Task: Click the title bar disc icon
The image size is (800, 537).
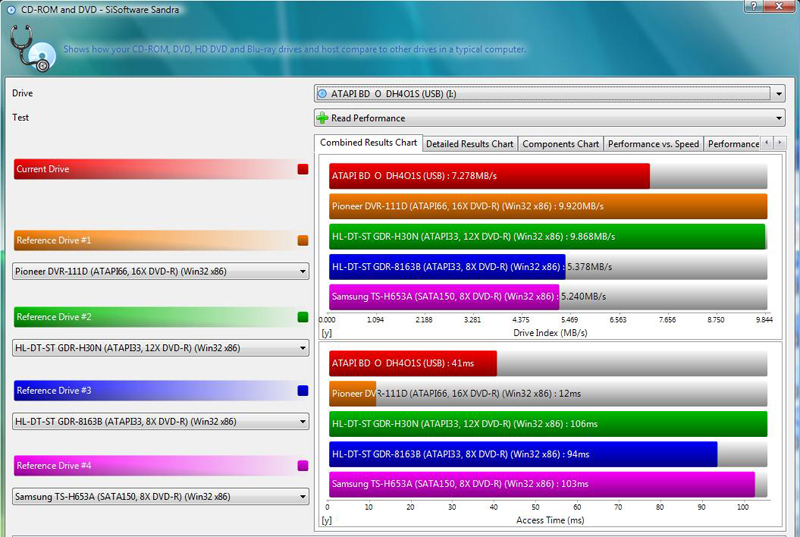Action: click(x=11, y=10)
